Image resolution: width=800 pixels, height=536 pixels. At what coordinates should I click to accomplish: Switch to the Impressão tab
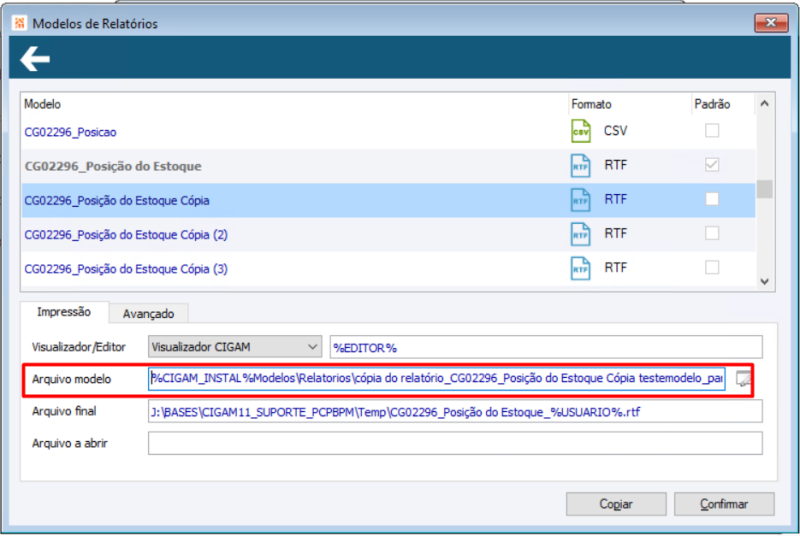64,312
